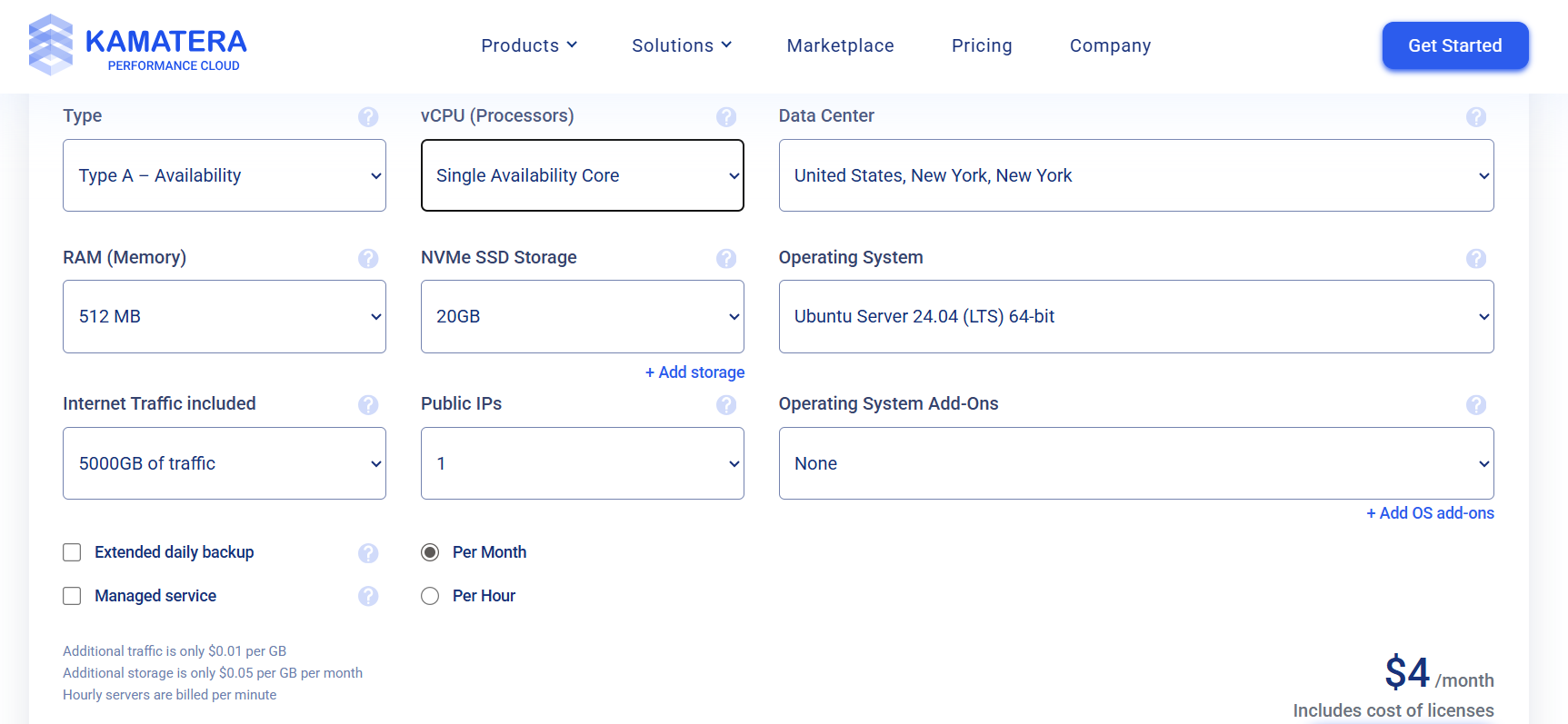Expand the Products menu
The width and height of the screenshot is (1568, 724).
[529, 45]
